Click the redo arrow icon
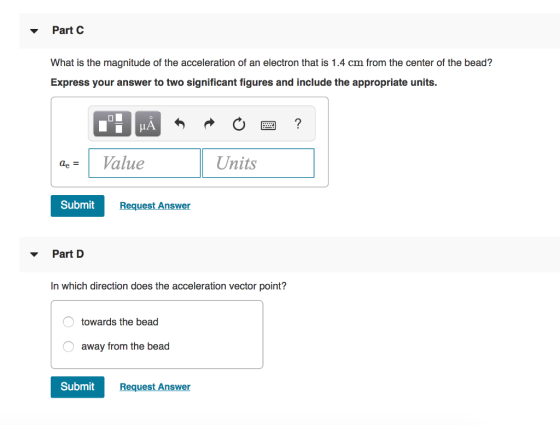The width and height of the screenshot is (560, 425). coord(209,124)
